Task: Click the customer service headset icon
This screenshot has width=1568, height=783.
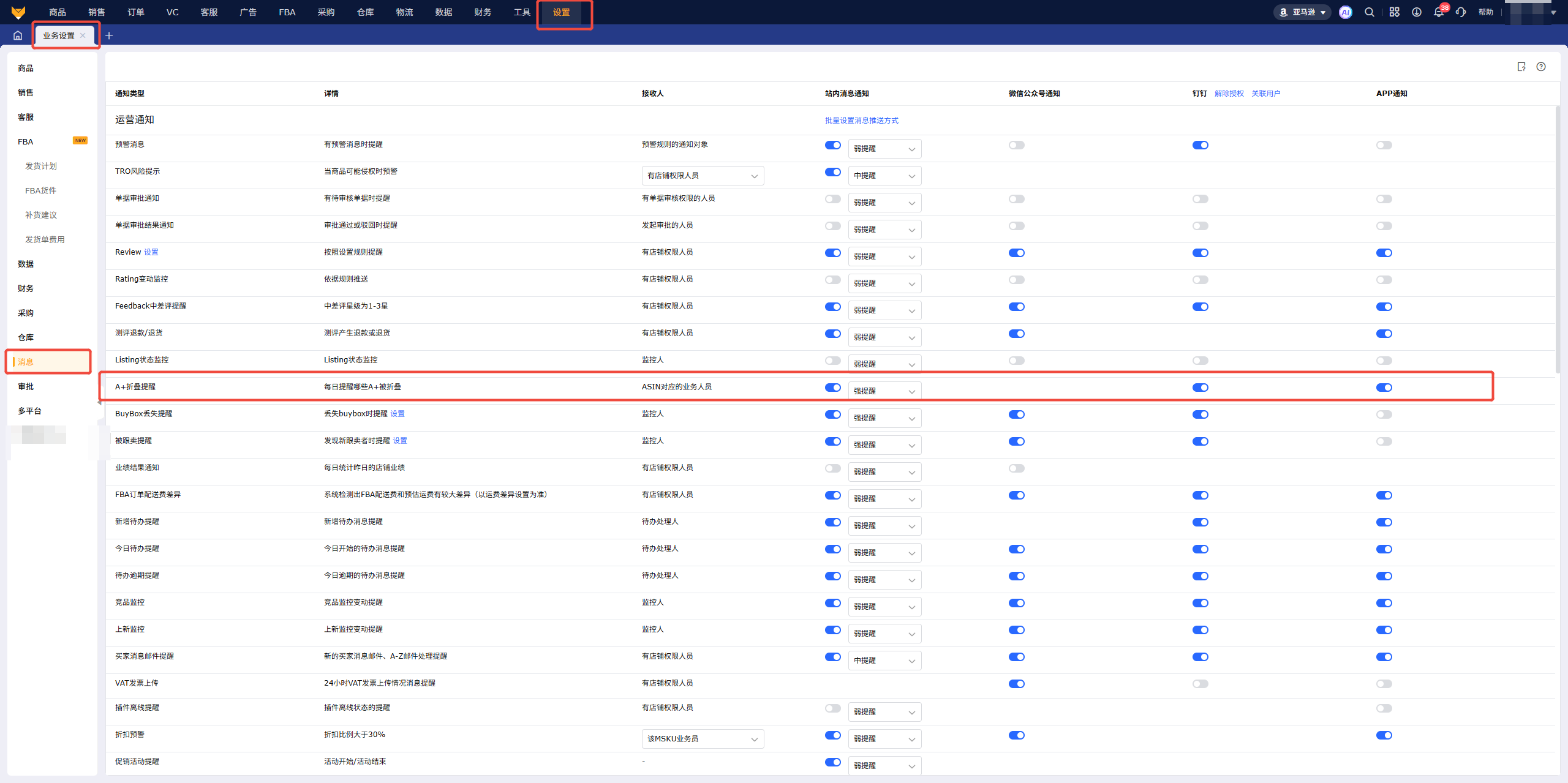Action: (1461, 12)
